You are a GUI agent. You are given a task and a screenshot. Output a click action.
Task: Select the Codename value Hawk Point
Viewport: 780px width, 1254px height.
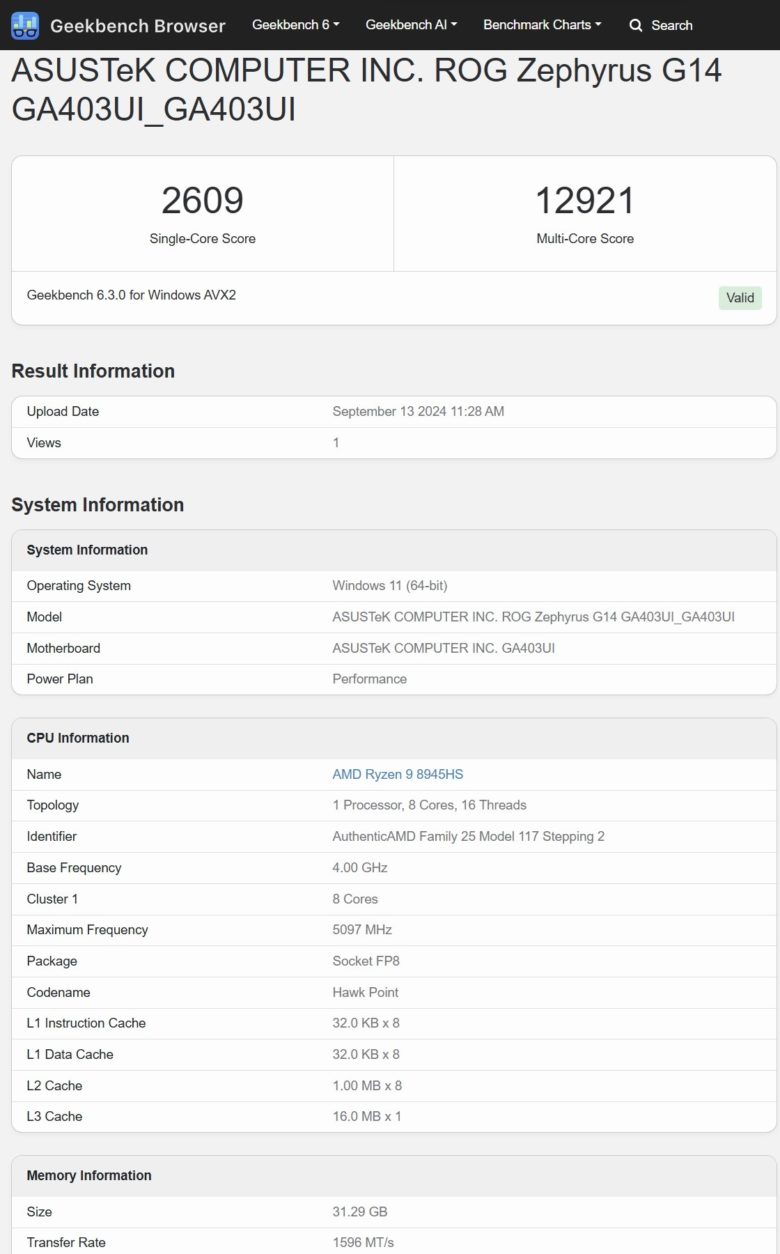click(365, 993)
